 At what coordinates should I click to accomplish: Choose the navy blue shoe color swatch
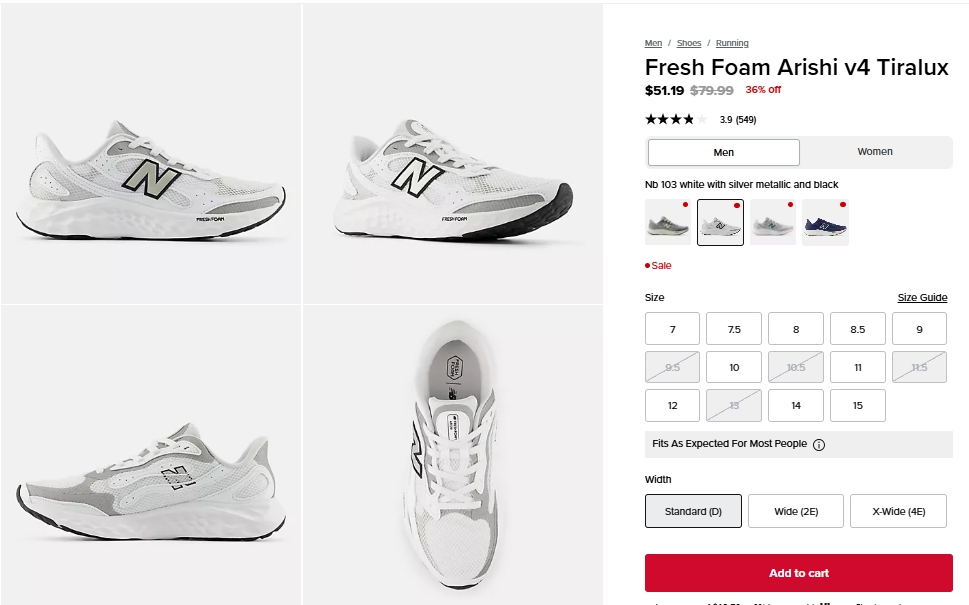point(825,222)
